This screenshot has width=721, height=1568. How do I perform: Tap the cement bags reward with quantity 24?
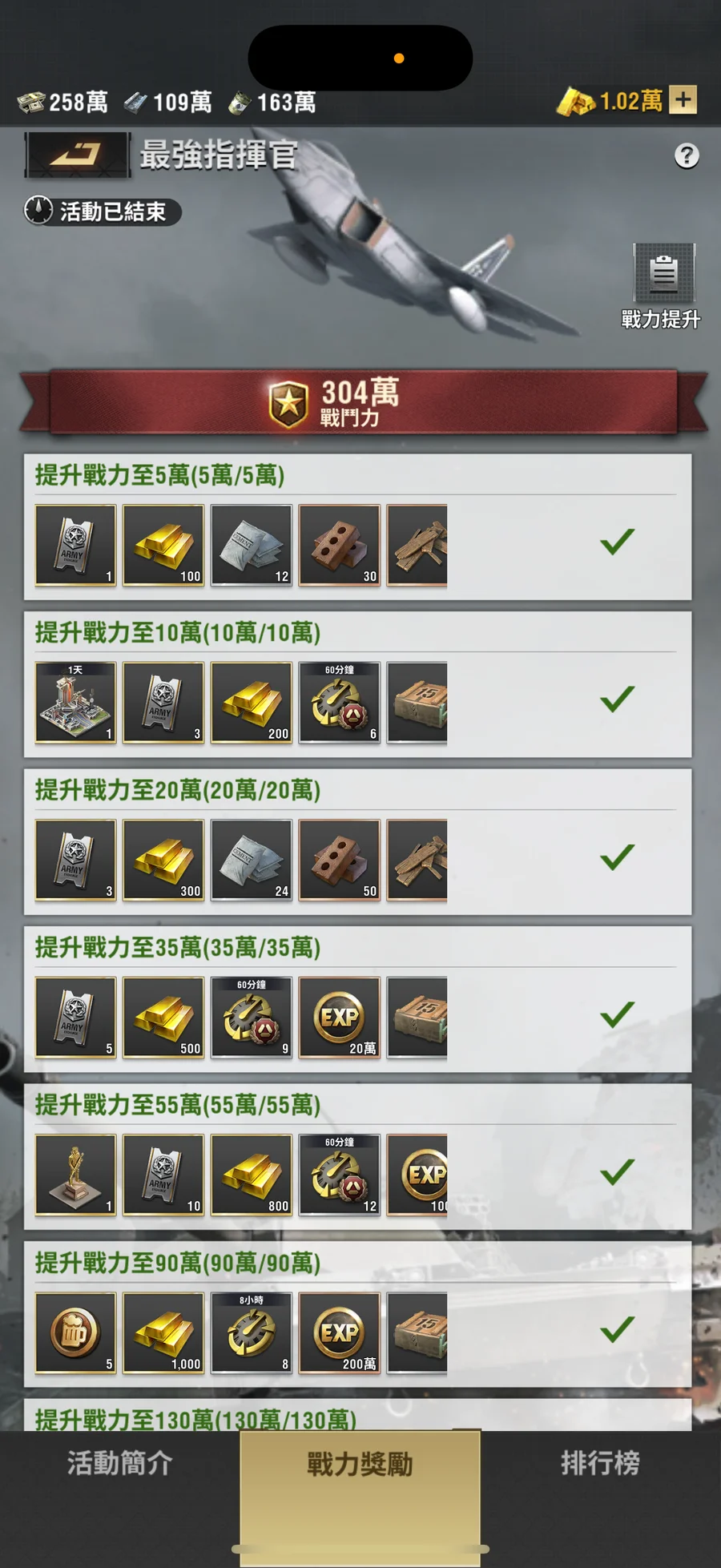(x=252, y=861)
